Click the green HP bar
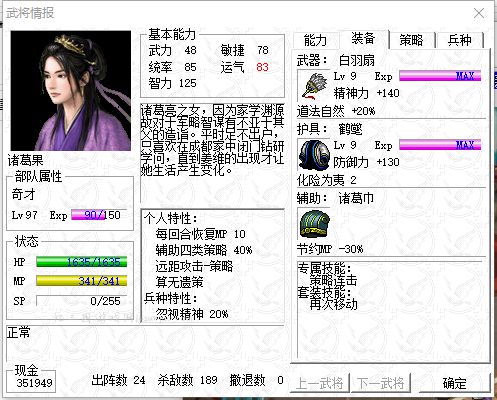This screenshot has width=497, height=400. tap(81, 262)
